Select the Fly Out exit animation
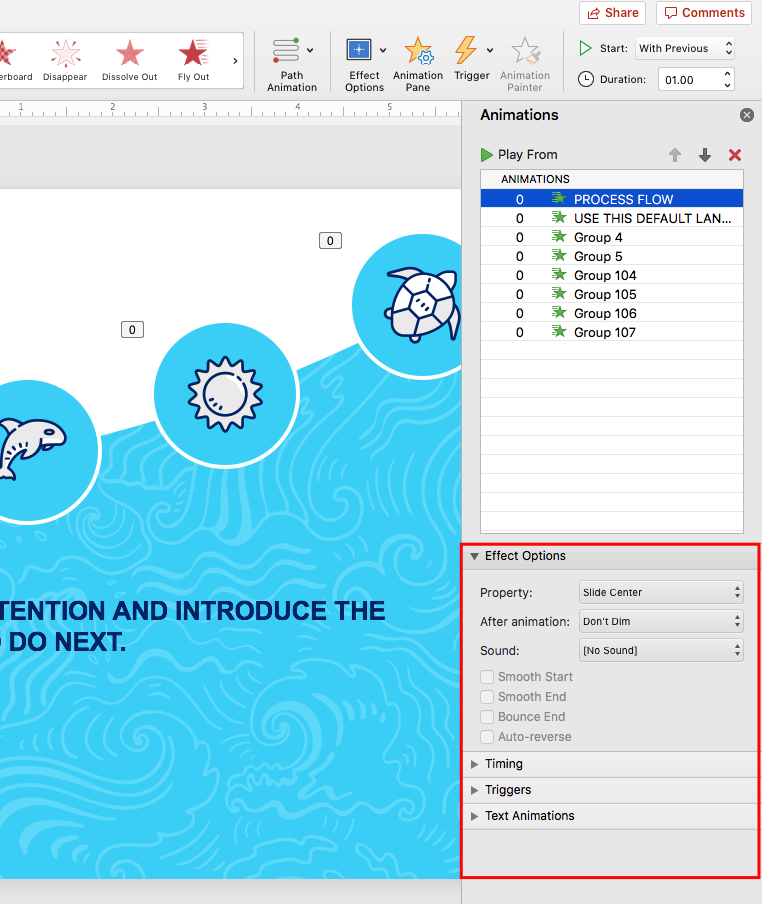This screenshot has width=762, height=904. [x=193, y=59]
